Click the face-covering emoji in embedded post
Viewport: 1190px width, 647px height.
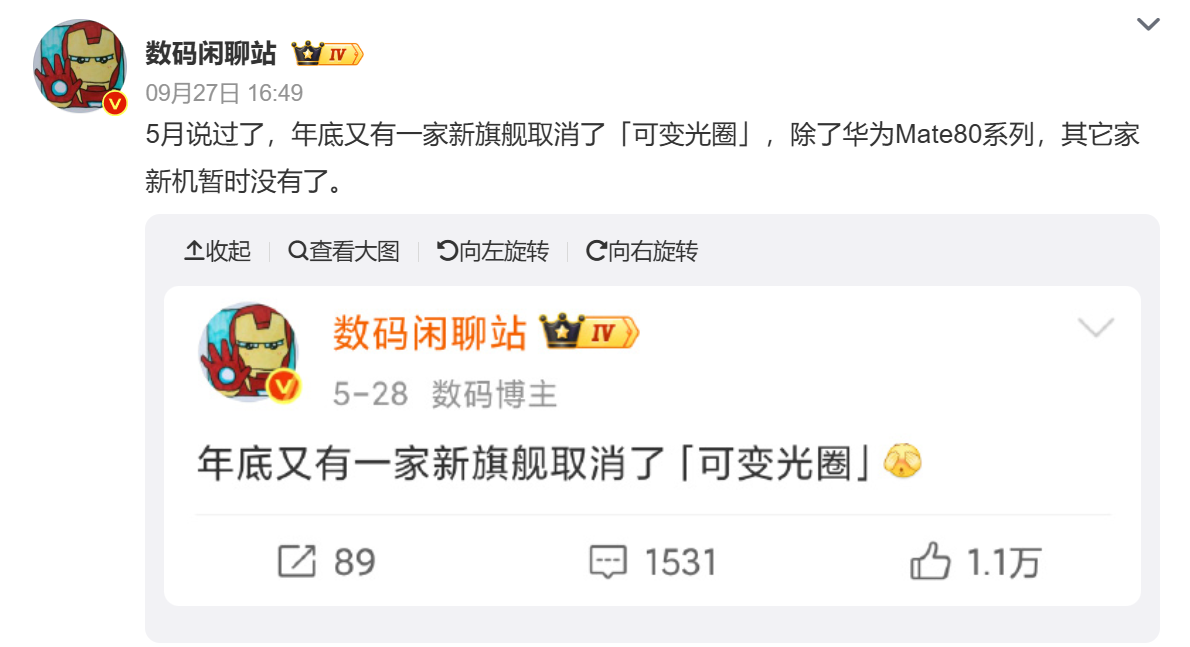point(902,460)
